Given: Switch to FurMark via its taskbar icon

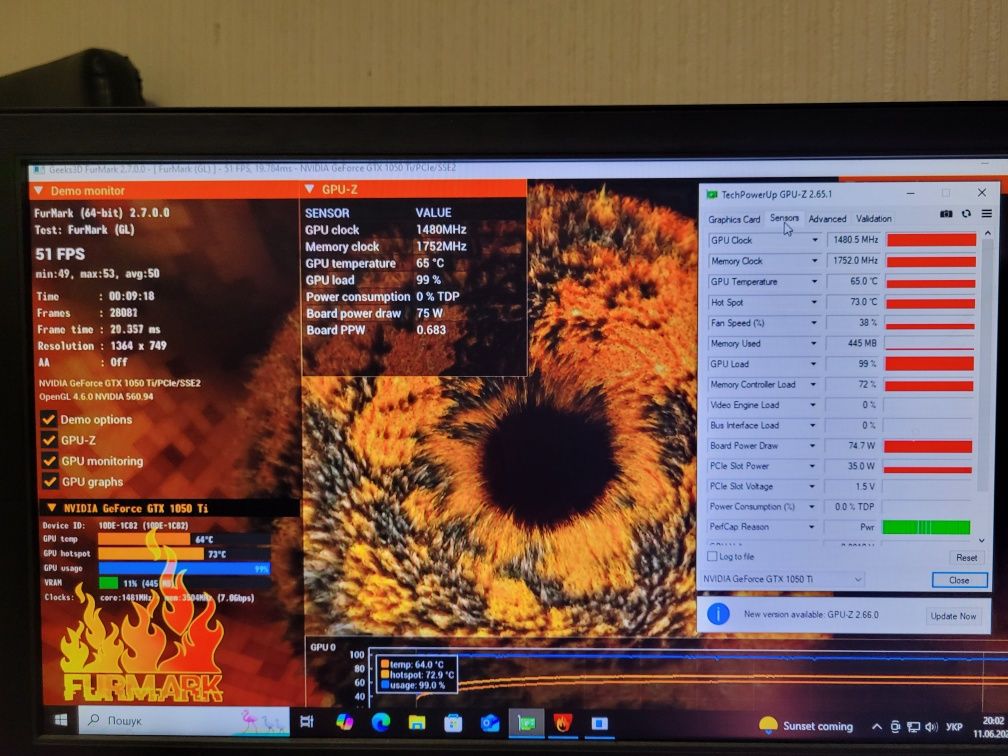Looking at the screenshot, I should click(x=563, y=724).
